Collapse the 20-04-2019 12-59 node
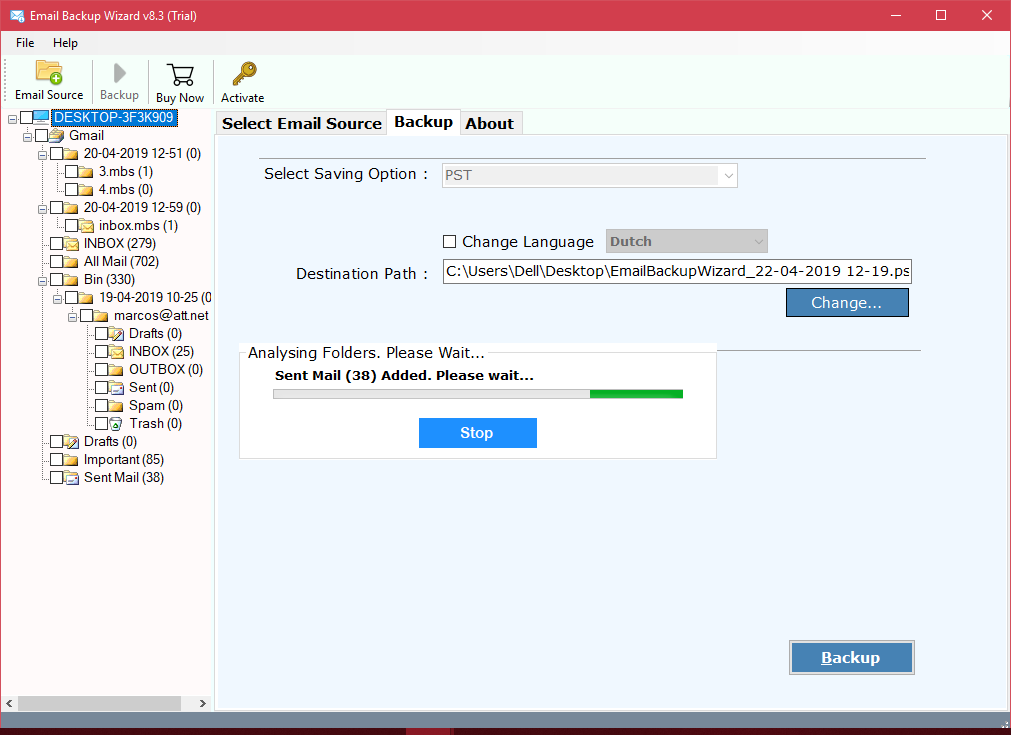The height and width of the screenshot is (735, 1011). [x=43, y=210]
